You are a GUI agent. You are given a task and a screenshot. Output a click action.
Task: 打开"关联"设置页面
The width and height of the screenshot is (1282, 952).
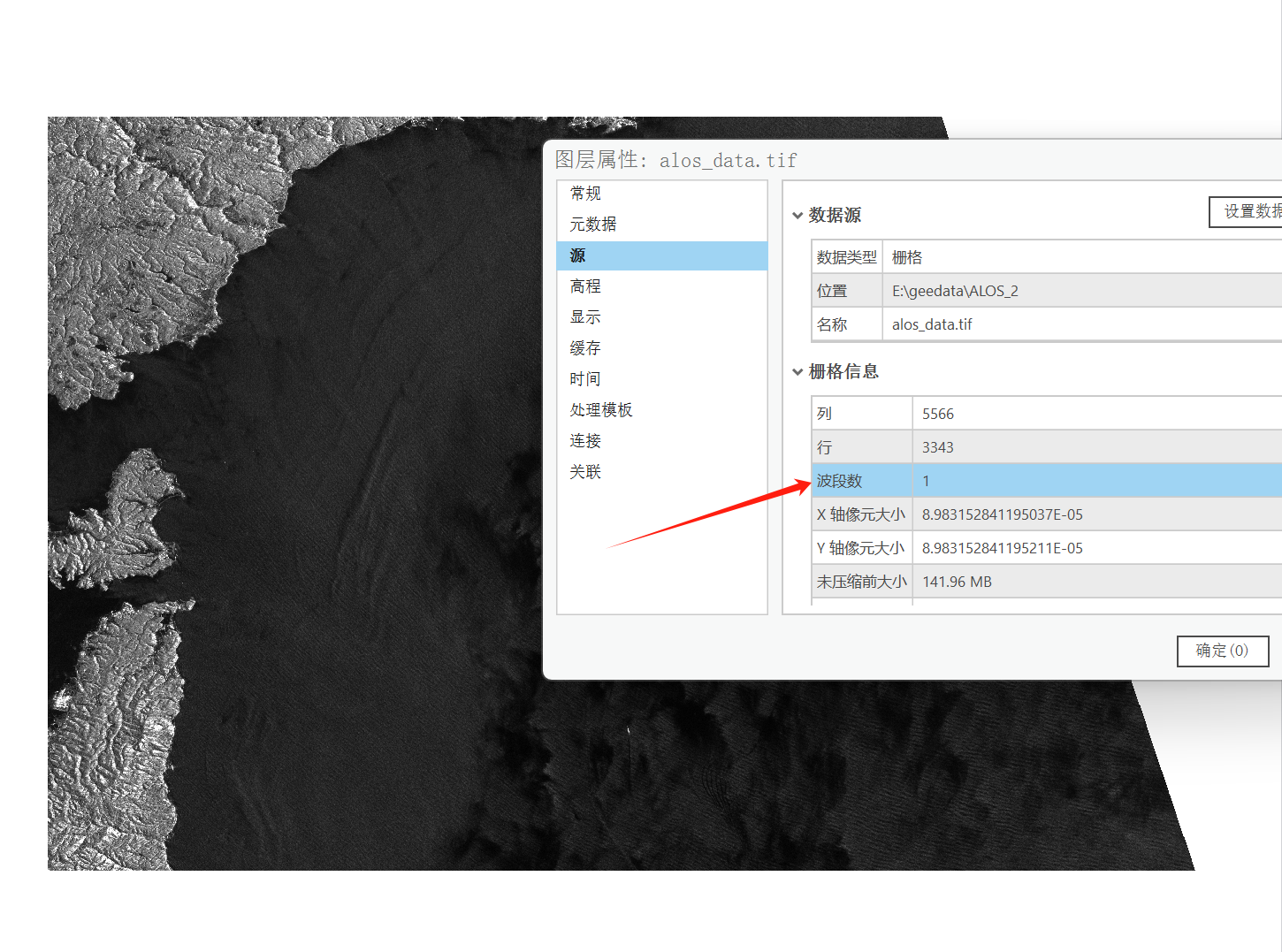click(x=585, y=471)
